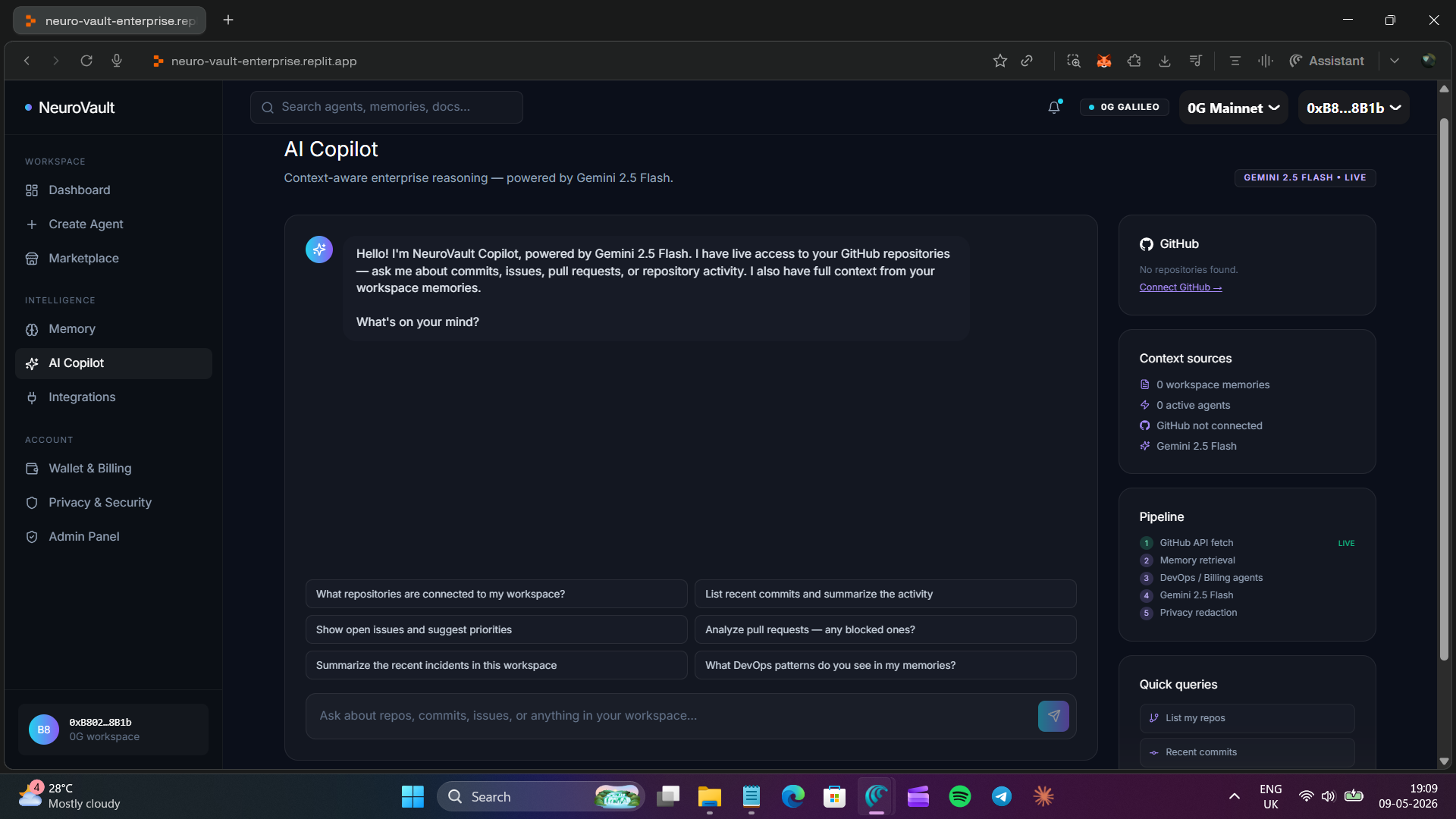Bookmark this page with the star icon
The image size is (1456, 819).
click(x=1000, y=61)
